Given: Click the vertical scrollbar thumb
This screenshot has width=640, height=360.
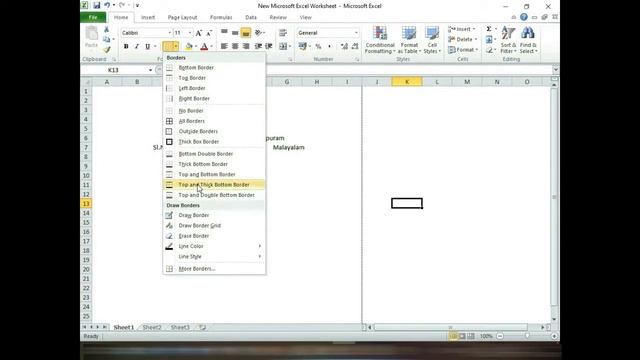Looking at the screenshot, I should (x=554, y=197).
